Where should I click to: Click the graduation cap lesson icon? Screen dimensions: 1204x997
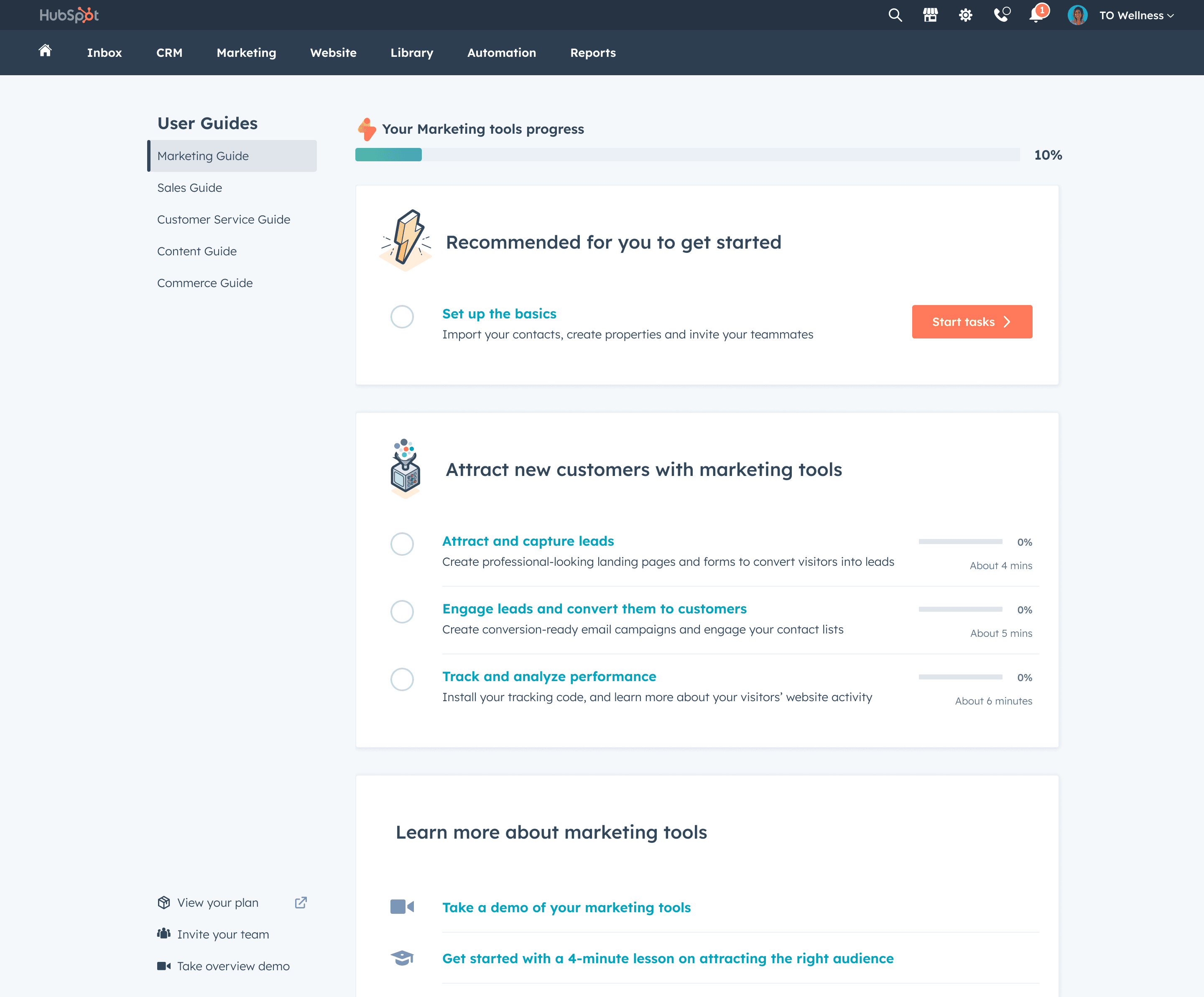point(402,957)
